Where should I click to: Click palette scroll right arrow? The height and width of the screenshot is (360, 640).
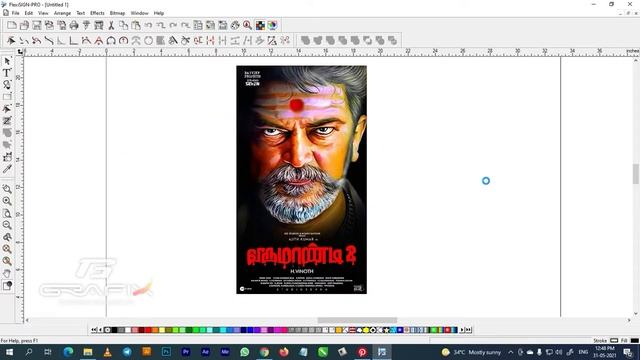(462, 330)
